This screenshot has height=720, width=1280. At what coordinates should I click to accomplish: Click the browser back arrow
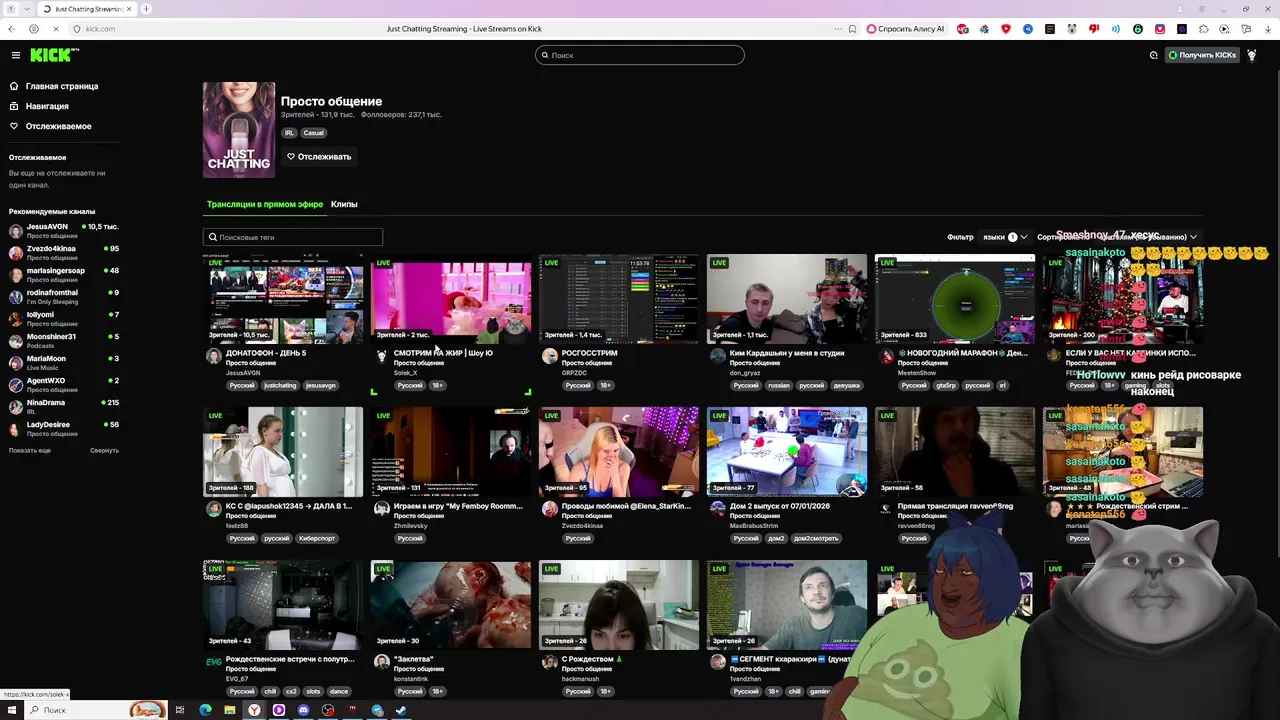12,29
